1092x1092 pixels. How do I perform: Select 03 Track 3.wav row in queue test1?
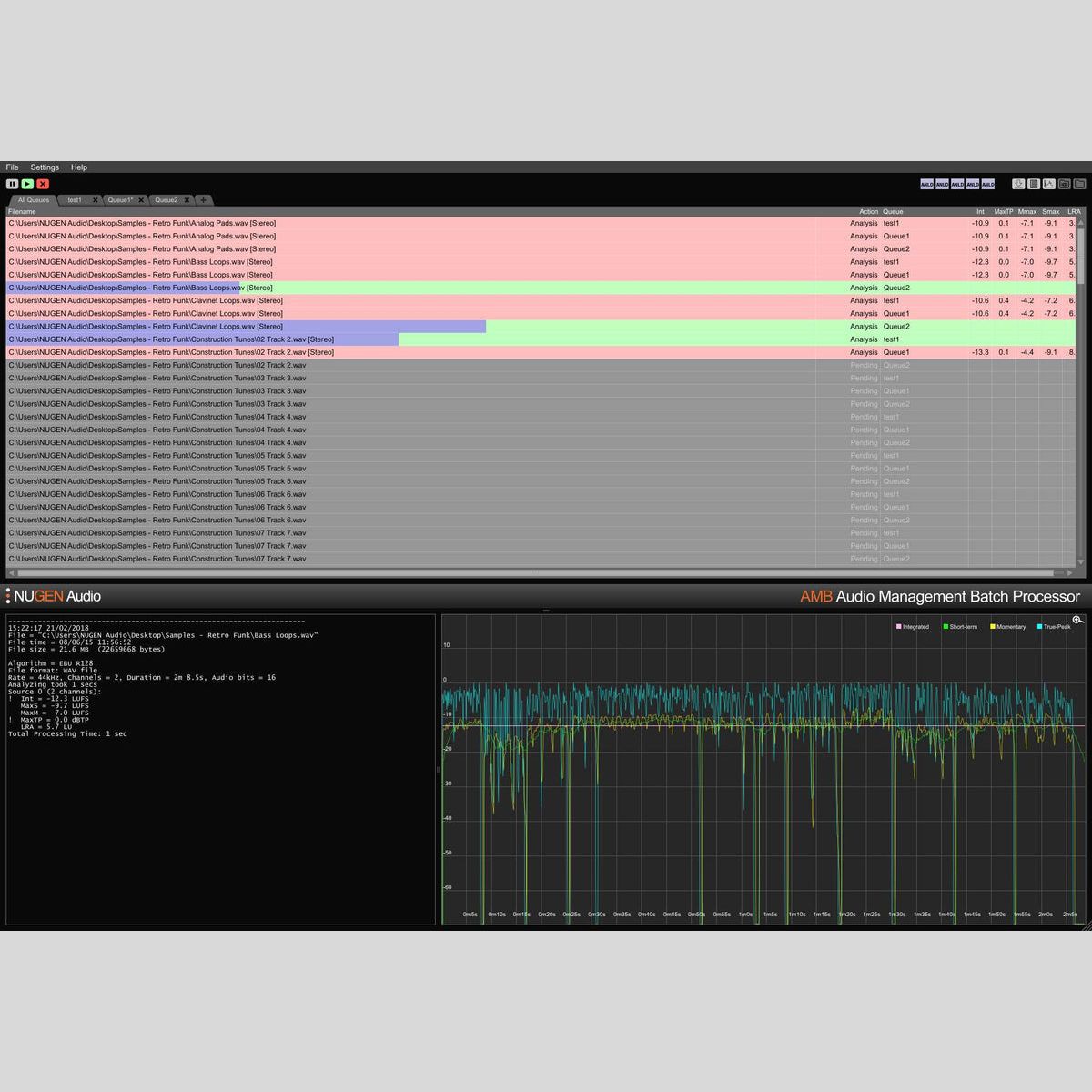click(x=541, y=378)
